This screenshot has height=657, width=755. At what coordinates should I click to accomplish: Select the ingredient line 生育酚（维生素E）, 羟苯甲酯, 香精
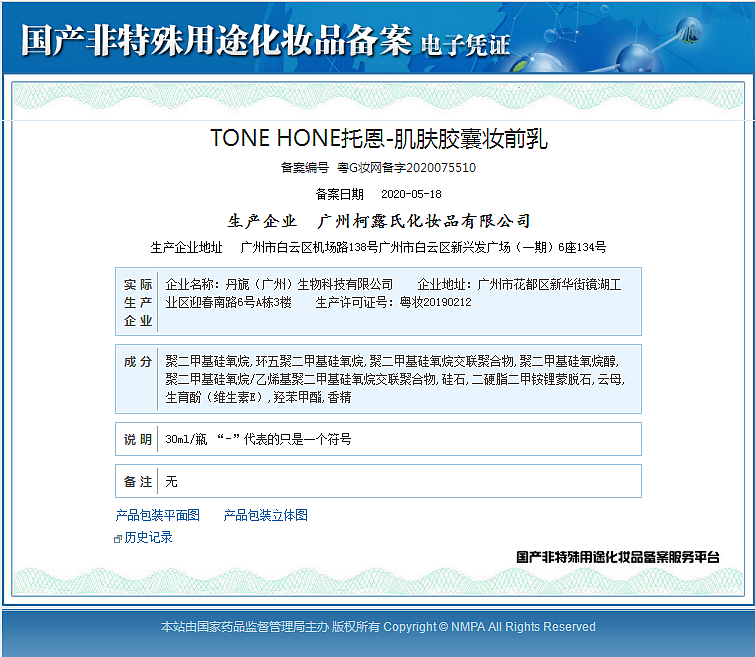(258, 397)
